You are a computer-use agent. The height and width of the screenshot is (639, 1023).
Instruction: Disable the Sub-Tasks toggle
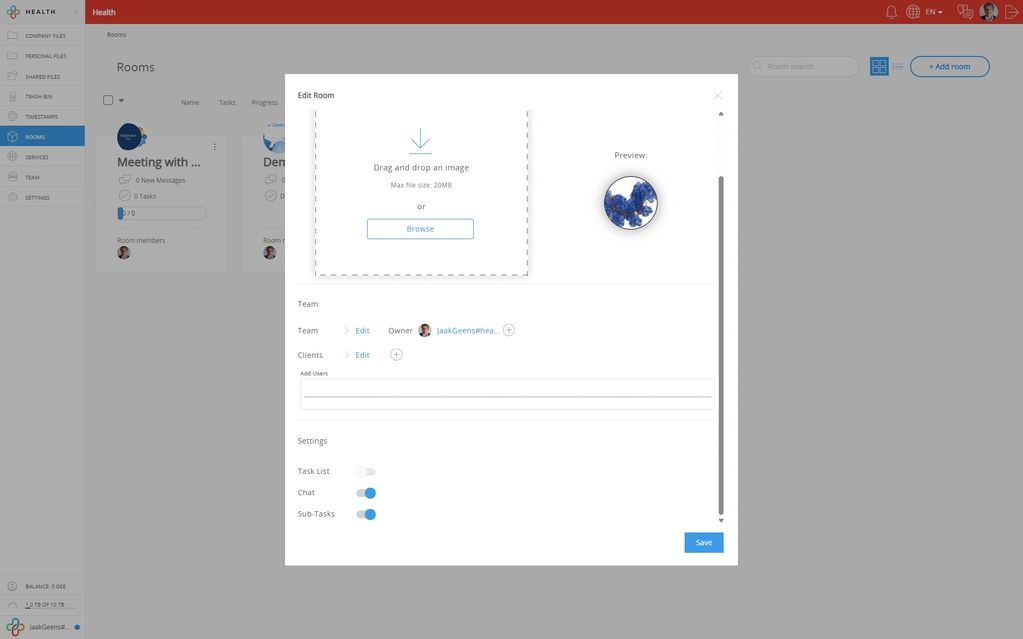tap(366, 514)
